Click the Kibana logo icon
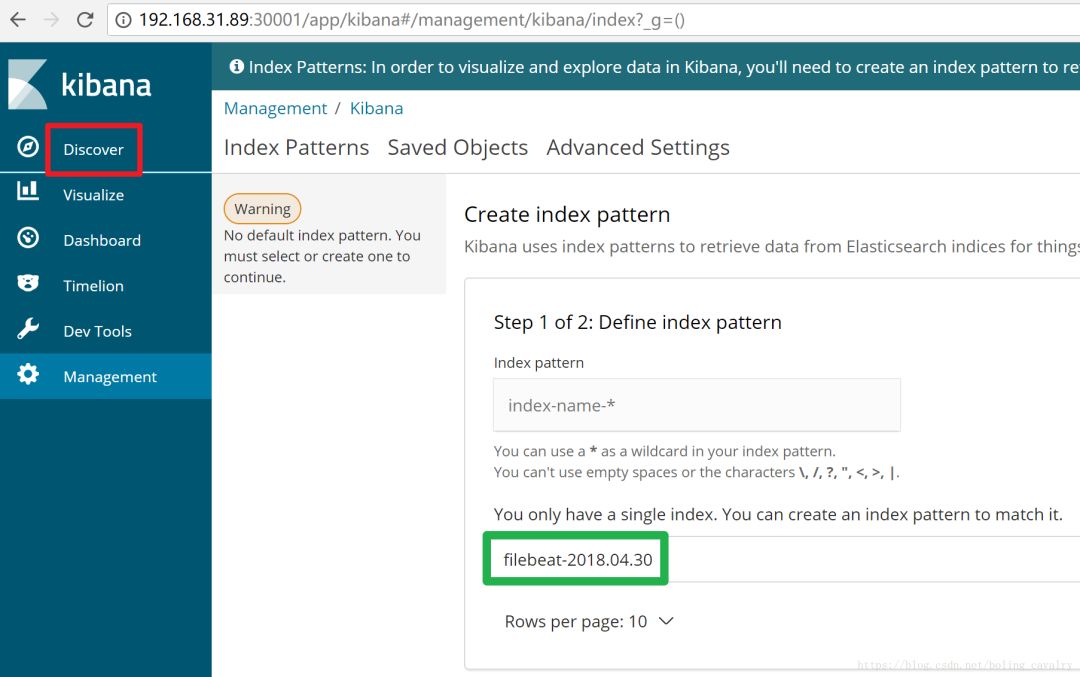The image size is (1080, 677). tap(28, 84)
